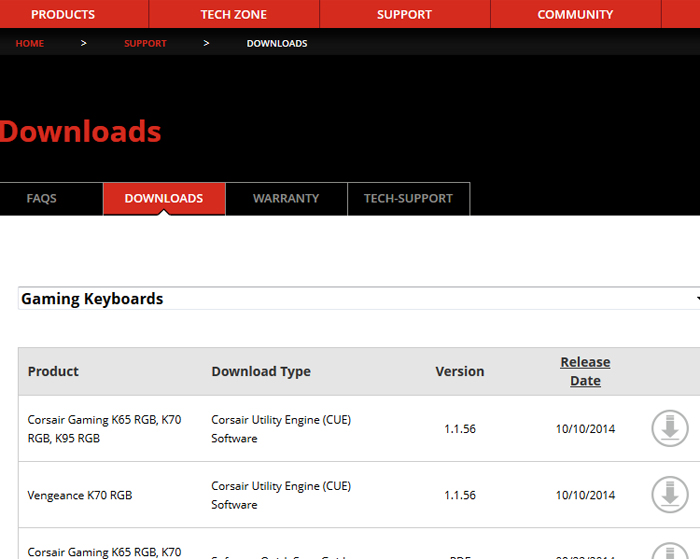This screenshot has height=559, width=700.
Task: Go to Support breadcrumb link
Action: point(145,43)
